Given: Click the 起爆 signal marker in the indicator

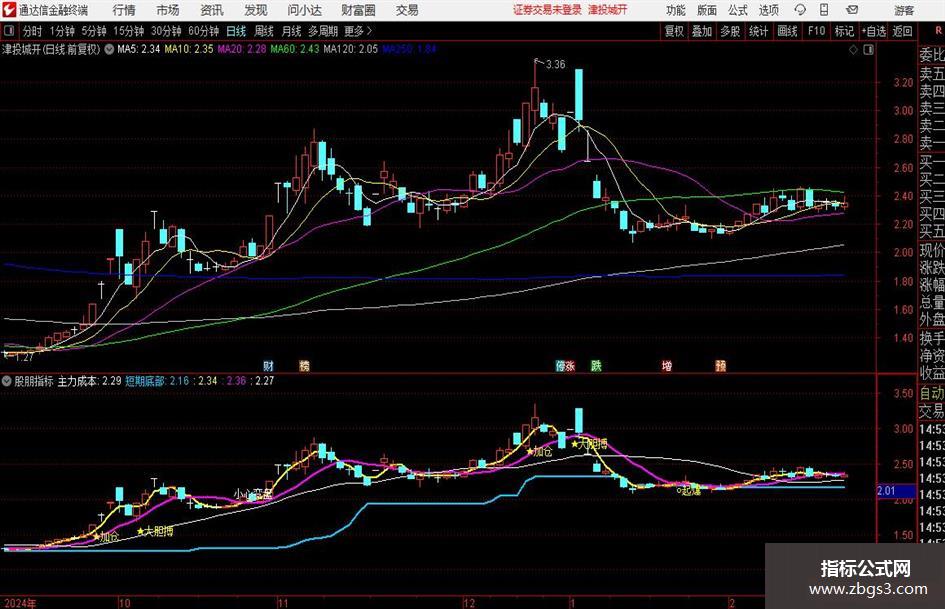Looking at the screenshot, I should (688, 491).
